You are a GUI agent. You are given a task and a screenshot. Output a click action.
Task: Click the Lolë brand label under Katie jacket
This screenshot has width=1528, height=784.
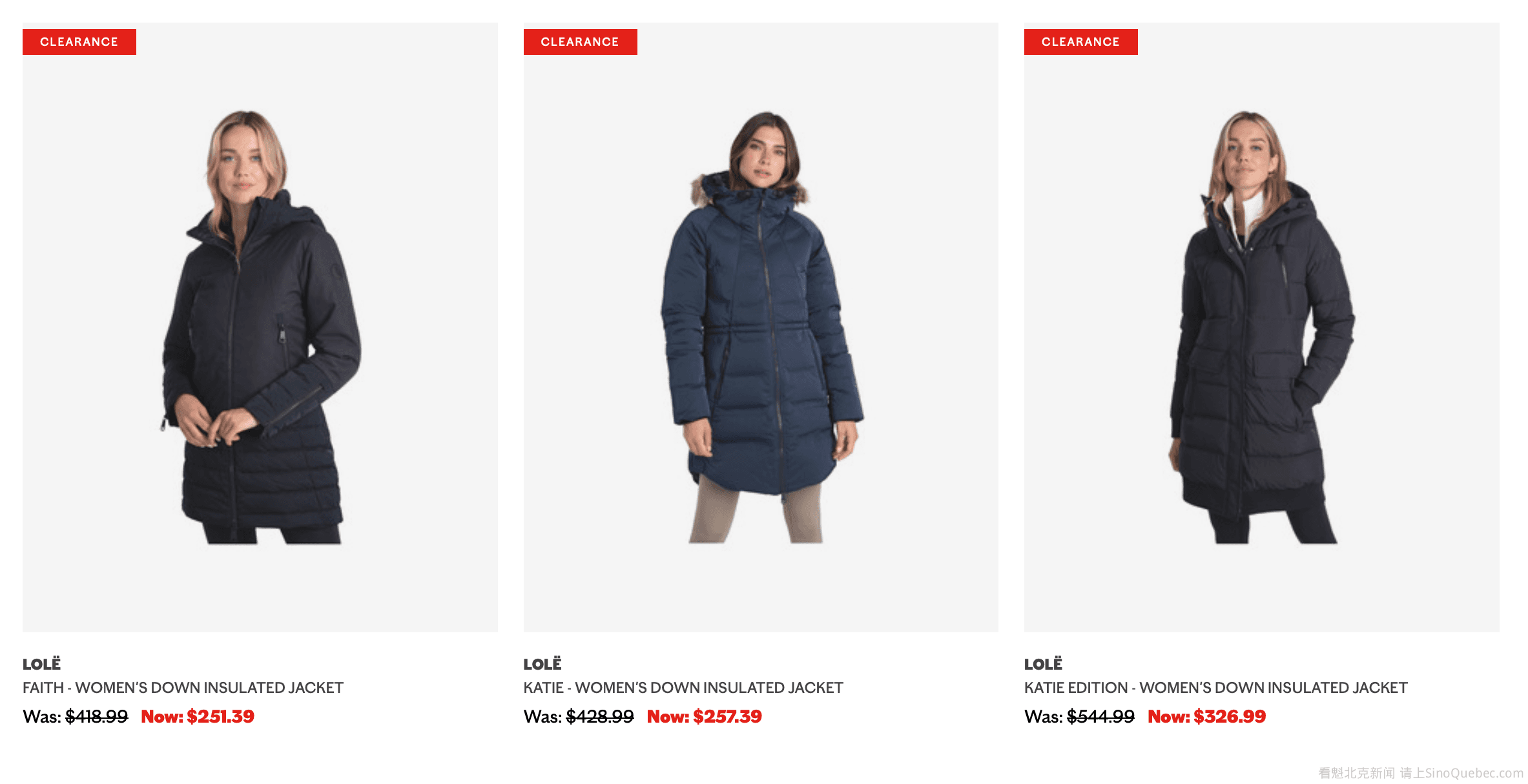pos(542,664)
